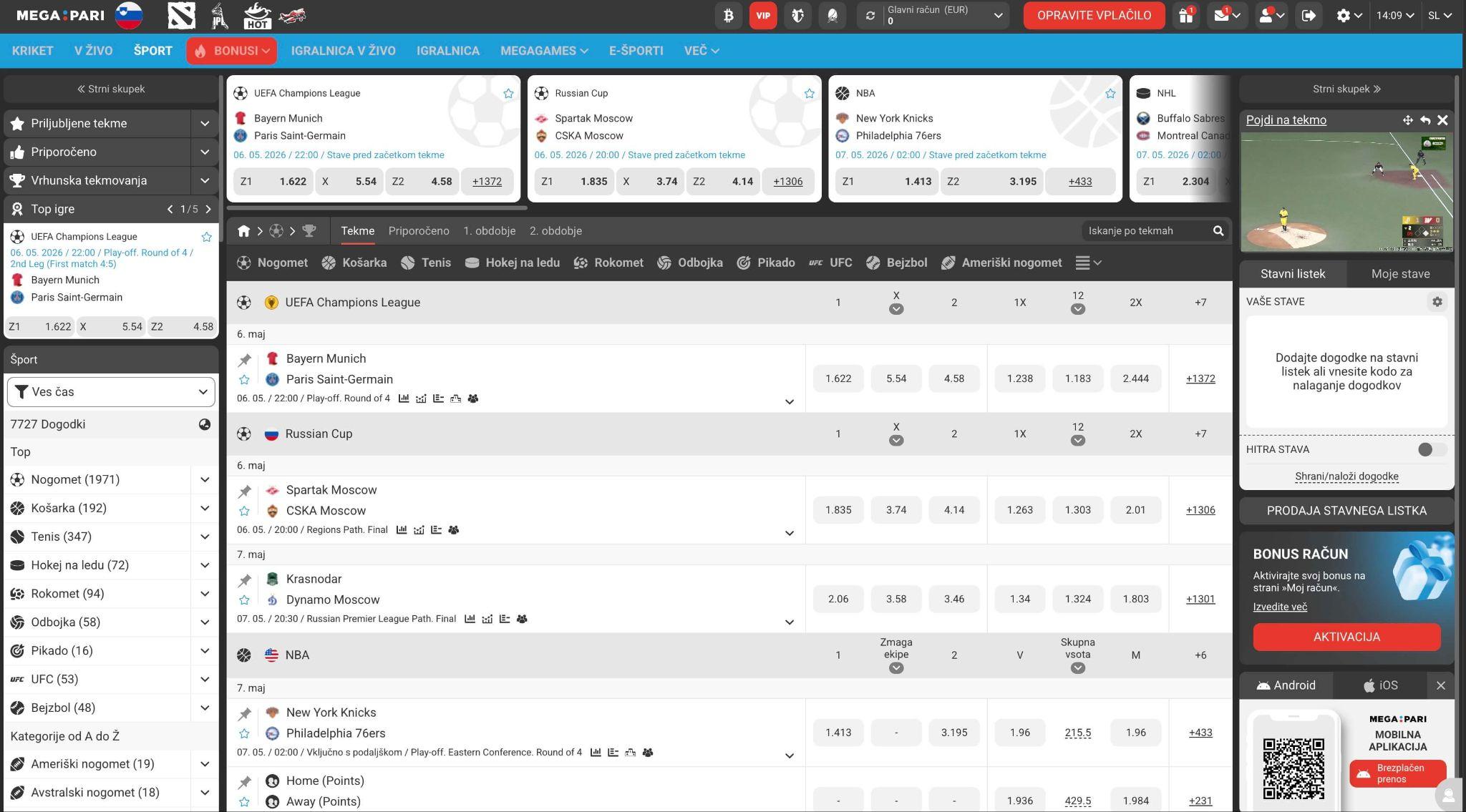Image resolution: width=1466 pixels, height=812 pixels.
Task: Open the VIP badge icon
Action: 763,15
